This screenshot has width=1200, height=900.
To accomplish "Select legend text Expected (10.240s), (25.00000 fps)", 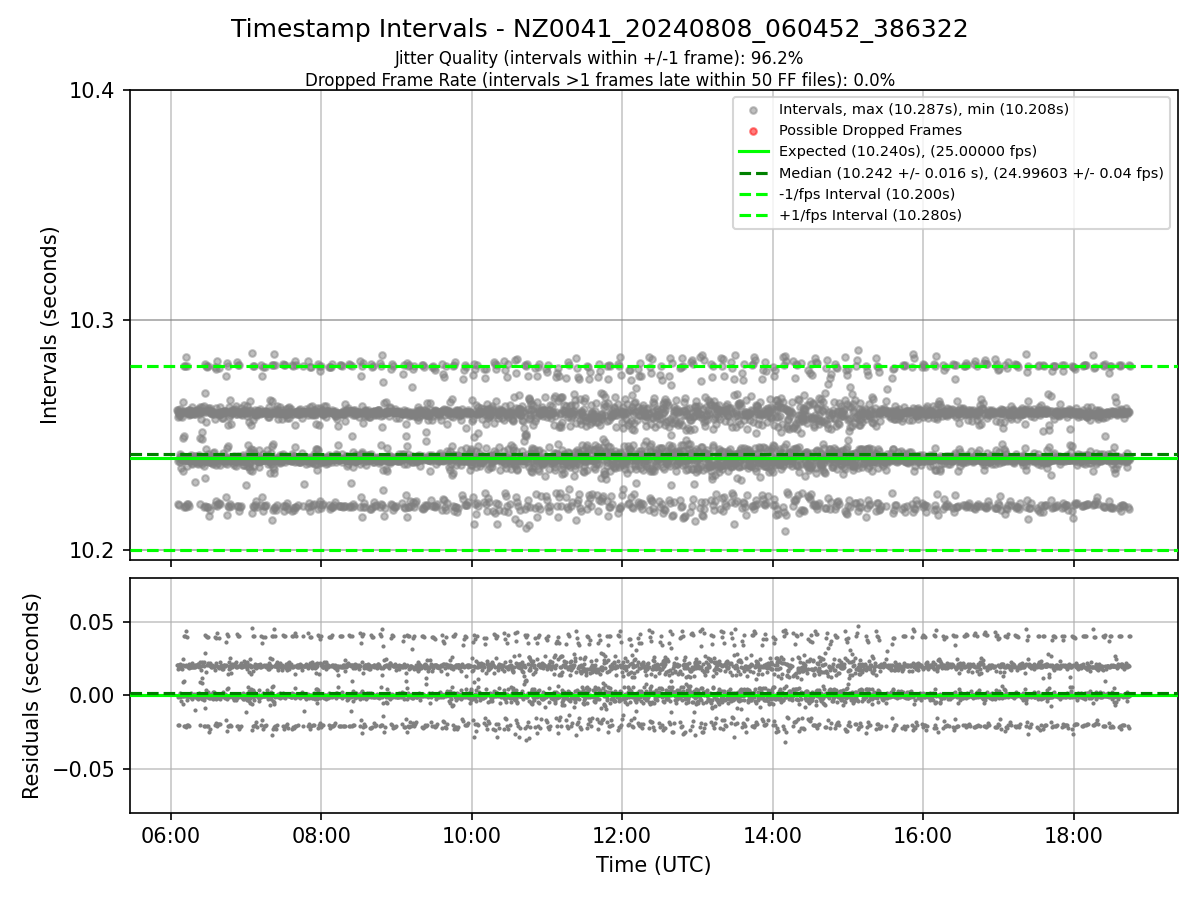I will click(x=908, y=151).
